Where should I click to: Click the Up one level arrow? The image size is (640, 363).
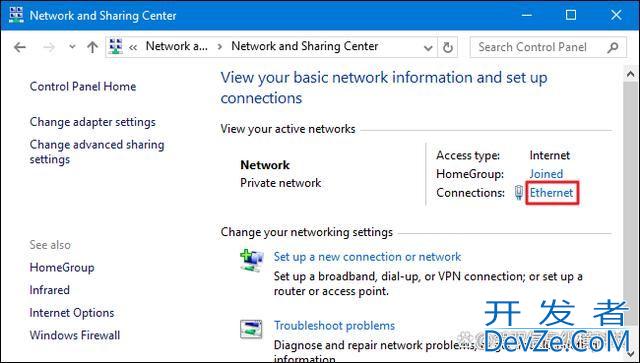click(x=93, y=47)
